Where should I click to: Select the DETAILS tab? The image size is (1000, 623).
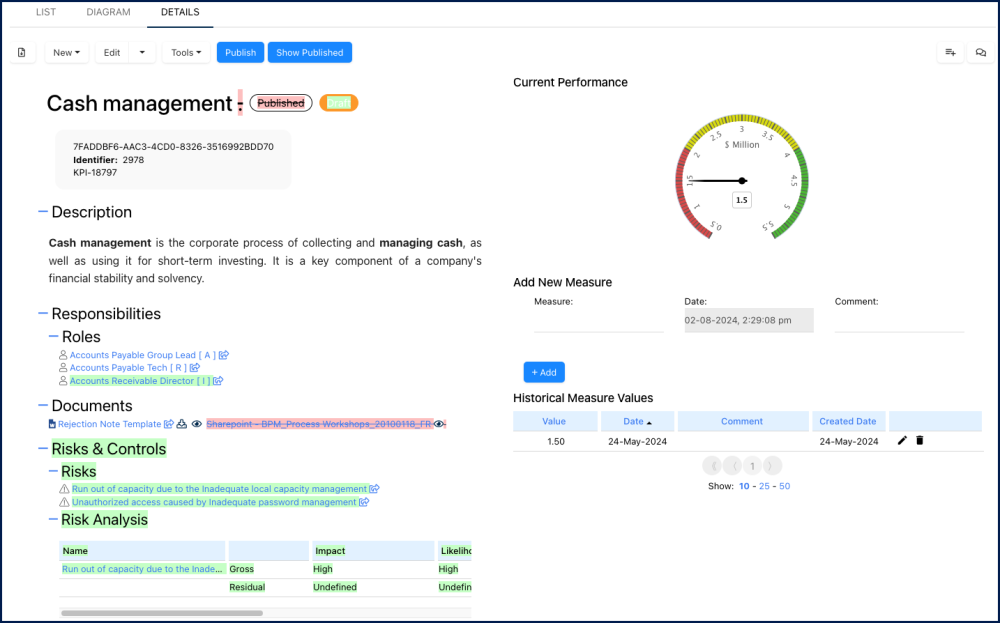coord(180,12)
